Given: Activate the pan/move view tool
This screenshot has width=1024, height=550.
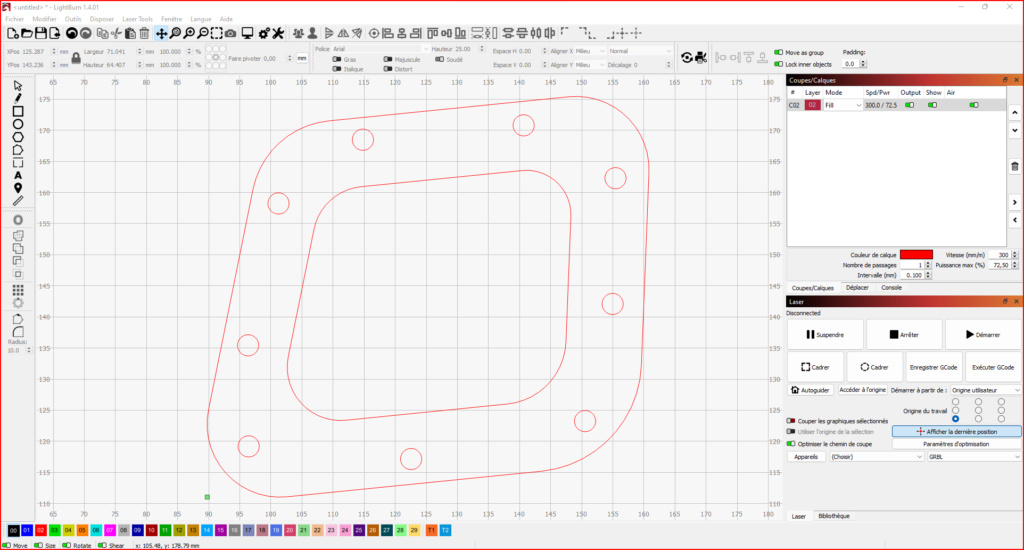Looking at the screenshot, I should pyautogui.click(x=161, y=33).
